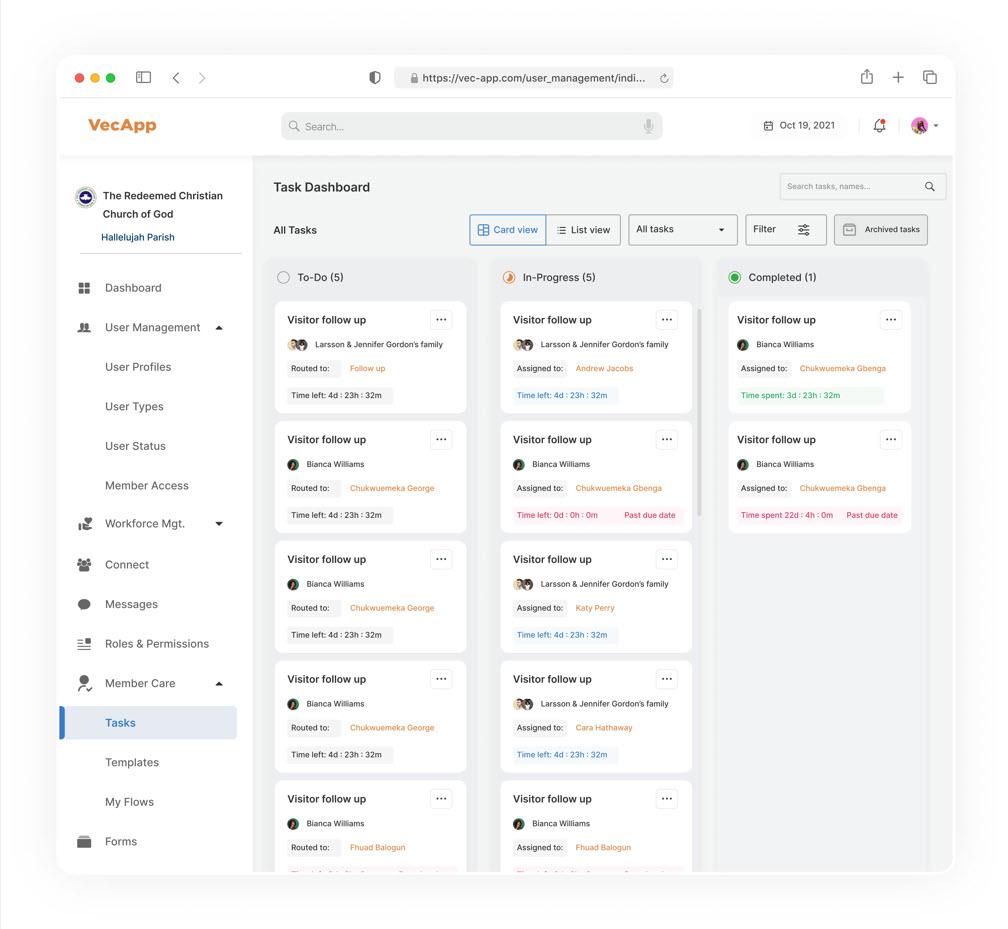Click the microphone icon in search bar

[x=648, y=126]
